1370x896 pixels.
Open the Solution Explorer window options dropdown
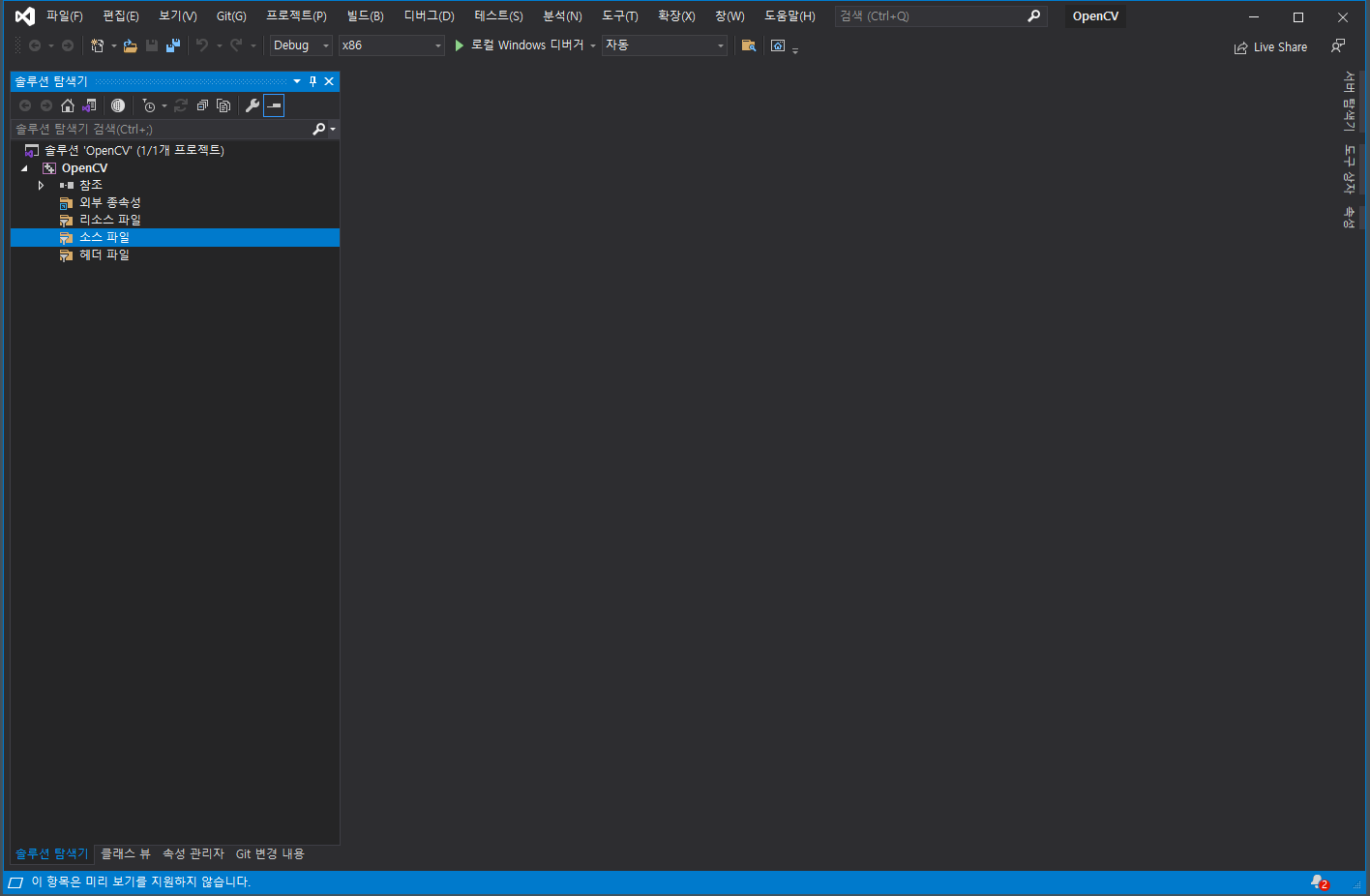click(x=297, y=81)
